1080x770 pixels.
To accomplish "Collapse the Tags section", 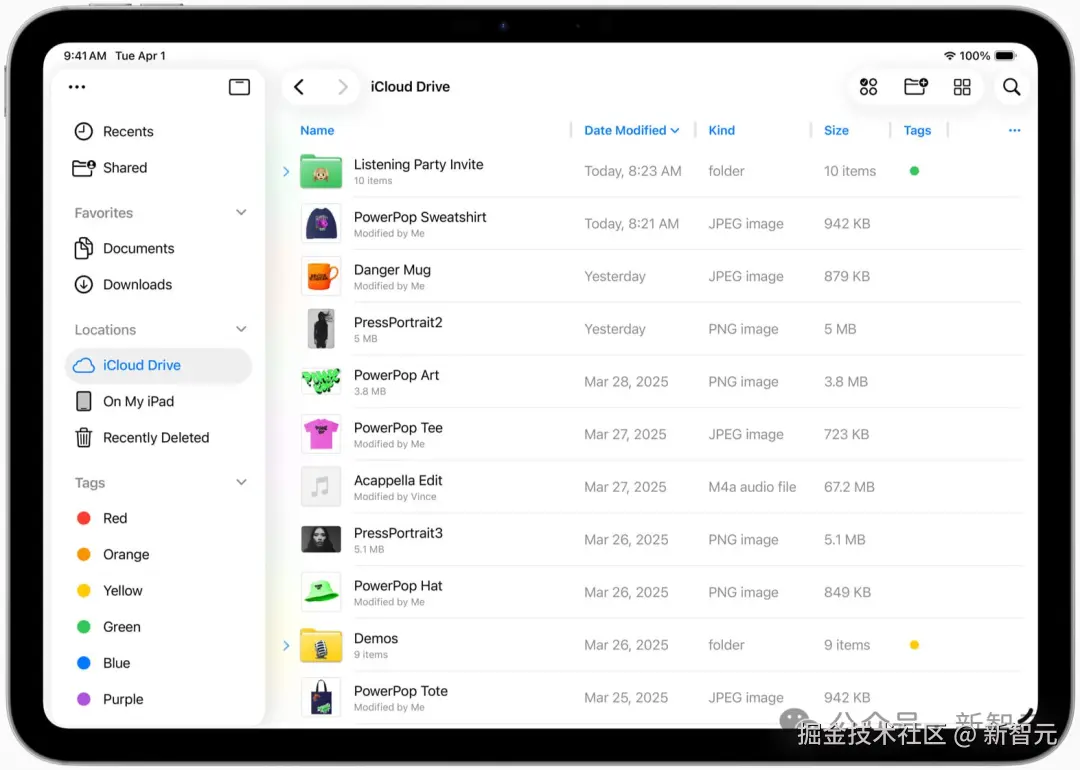I will coord(241,482).
